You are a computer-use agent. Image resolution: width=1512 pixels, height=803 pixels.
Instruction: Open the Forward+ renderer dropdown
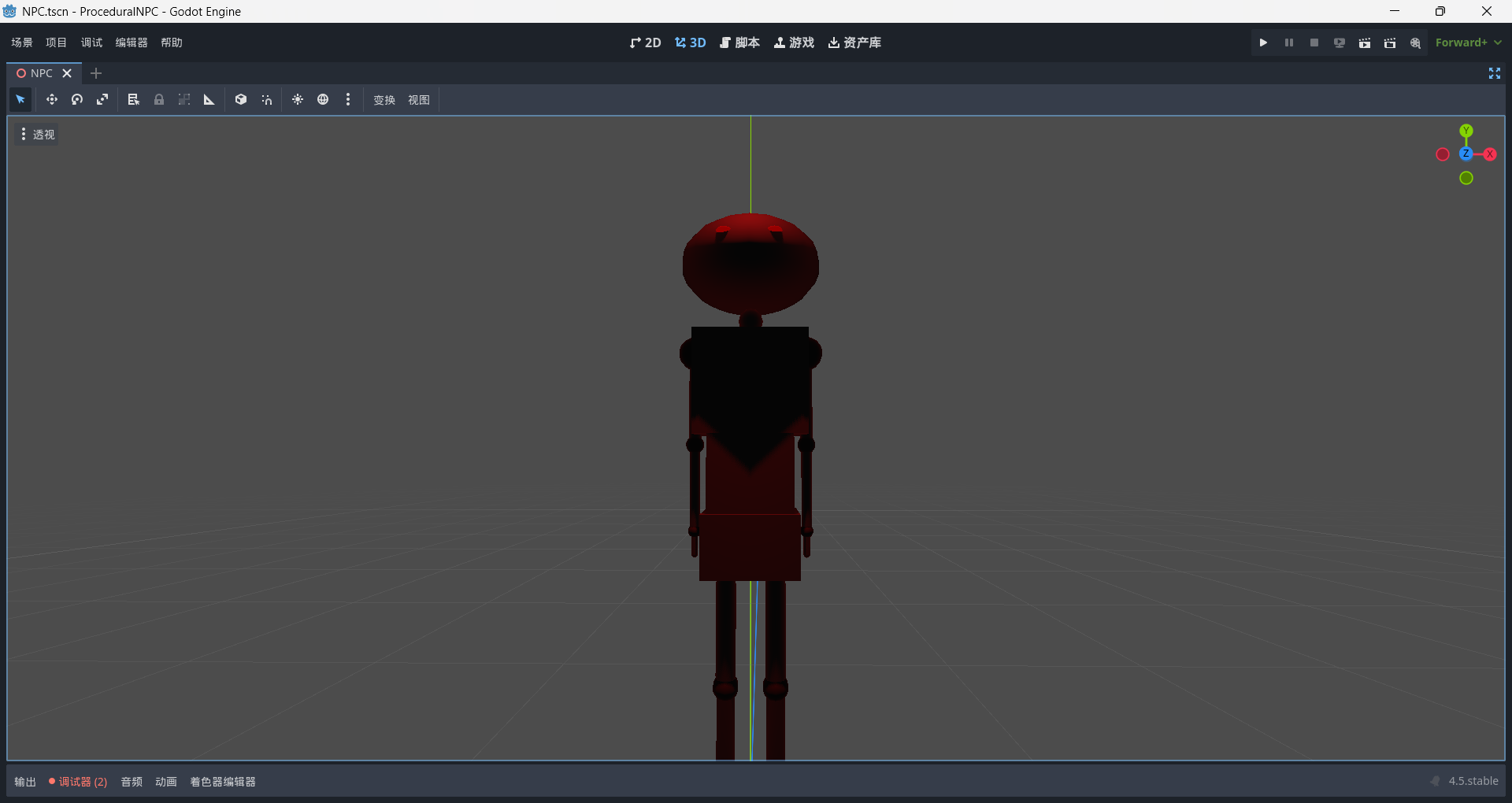[1469, 43]
